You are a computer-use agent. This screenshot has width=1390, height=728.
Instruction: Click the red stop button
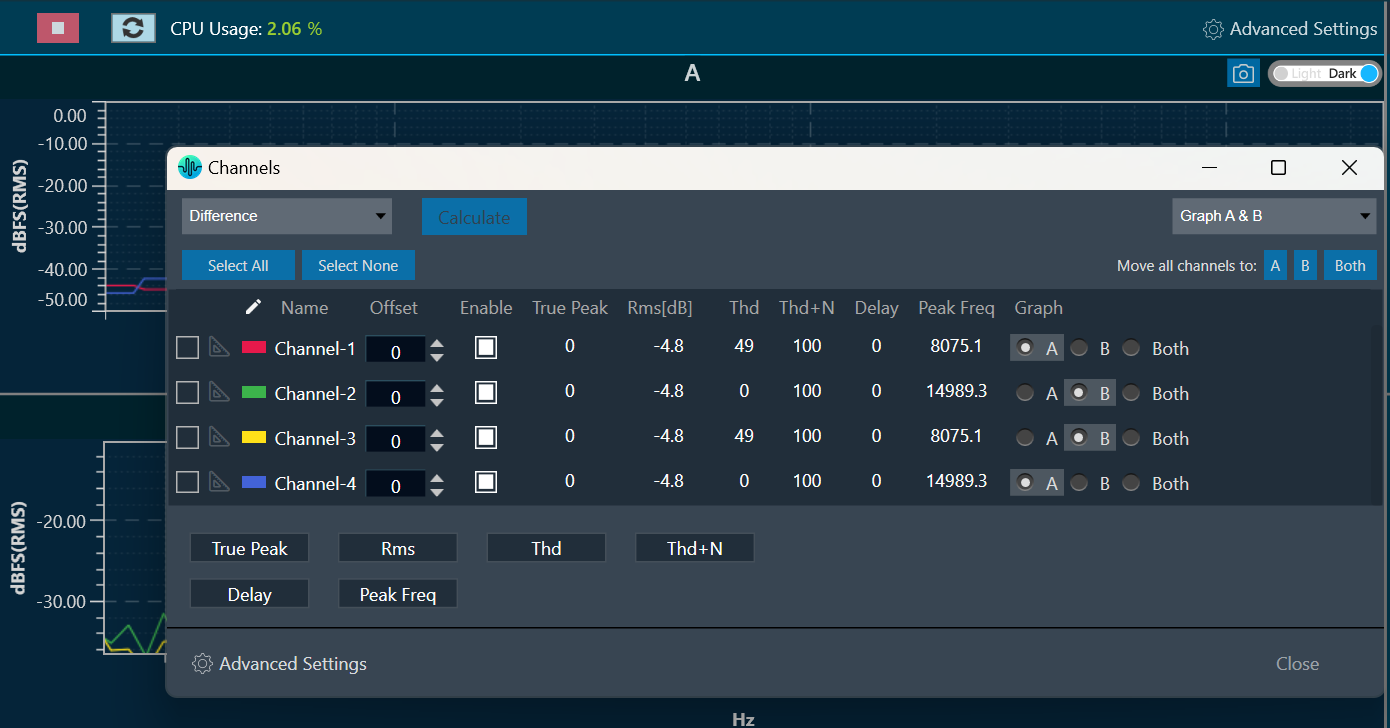(58, 28)
